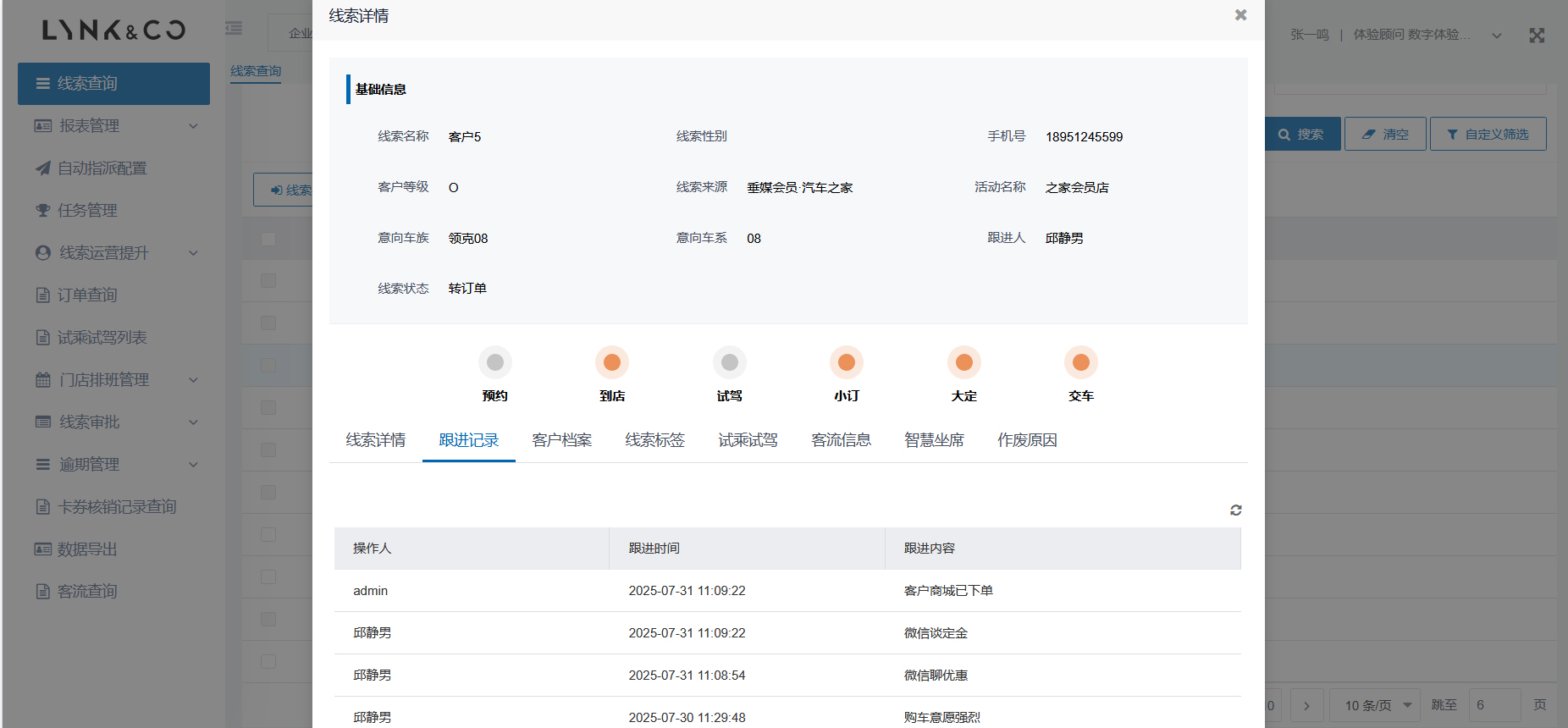Go to next page arrow
1568x728 pixels.
pyautogui.click(x=1306, y=705)
